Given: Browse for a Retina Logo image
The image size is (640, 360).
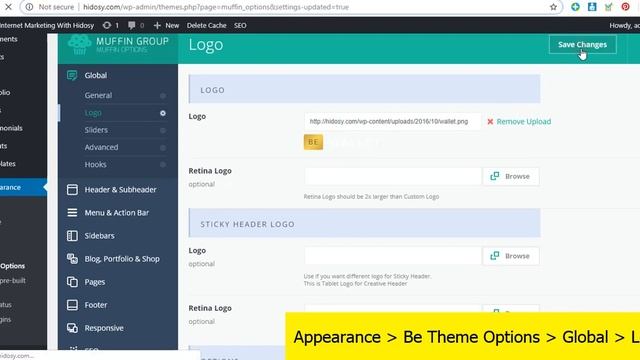Looking at the screenshot, I should click(x=511, y=176).
